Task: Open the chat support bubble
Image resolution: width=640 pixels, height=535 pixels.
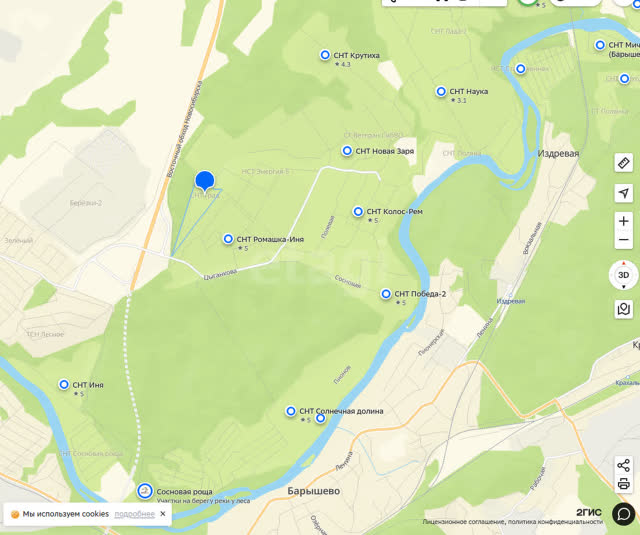Action: (624, 514)
